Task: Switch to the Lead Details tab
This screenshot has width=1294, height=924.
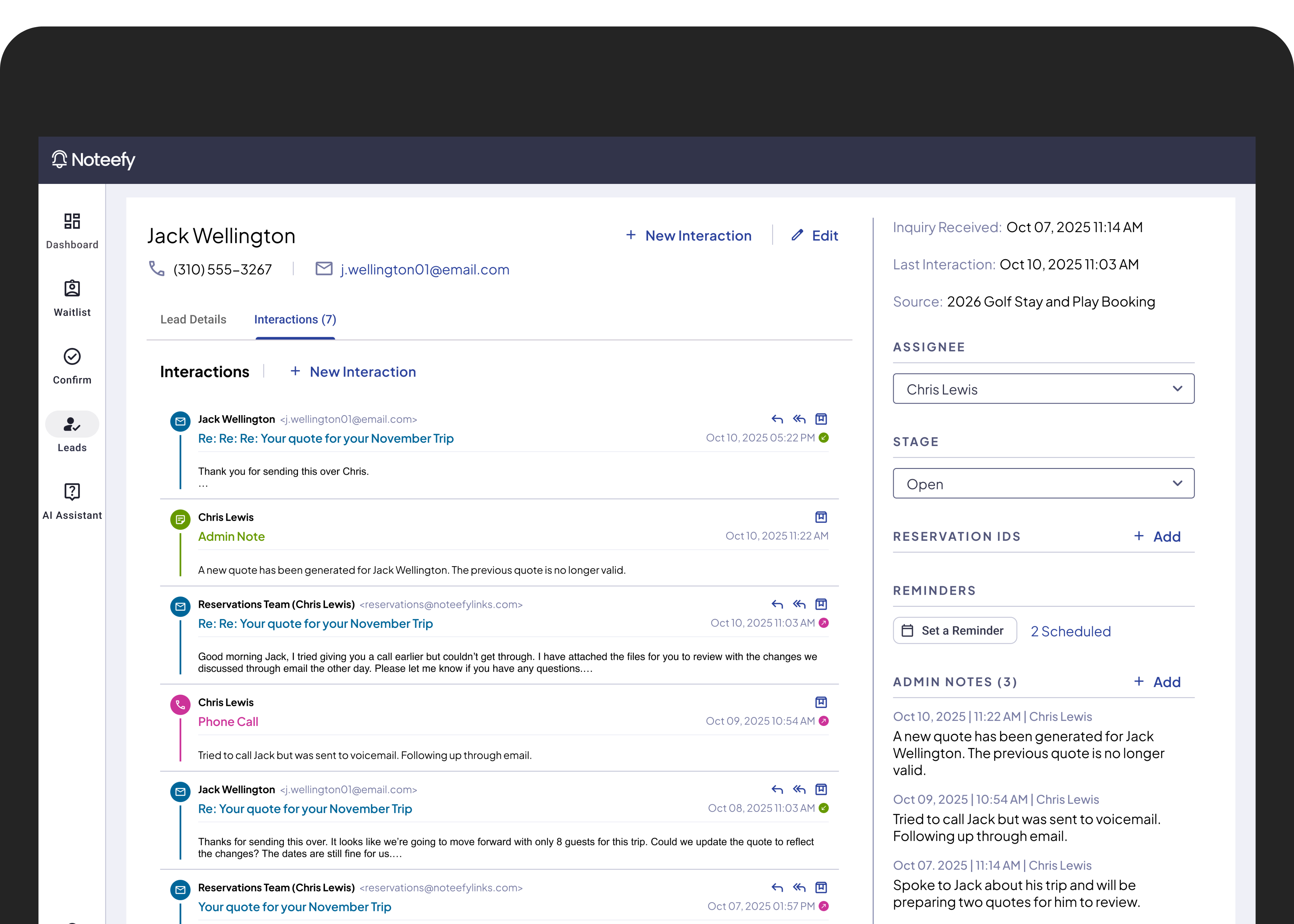Action: (x=193, y=320)
